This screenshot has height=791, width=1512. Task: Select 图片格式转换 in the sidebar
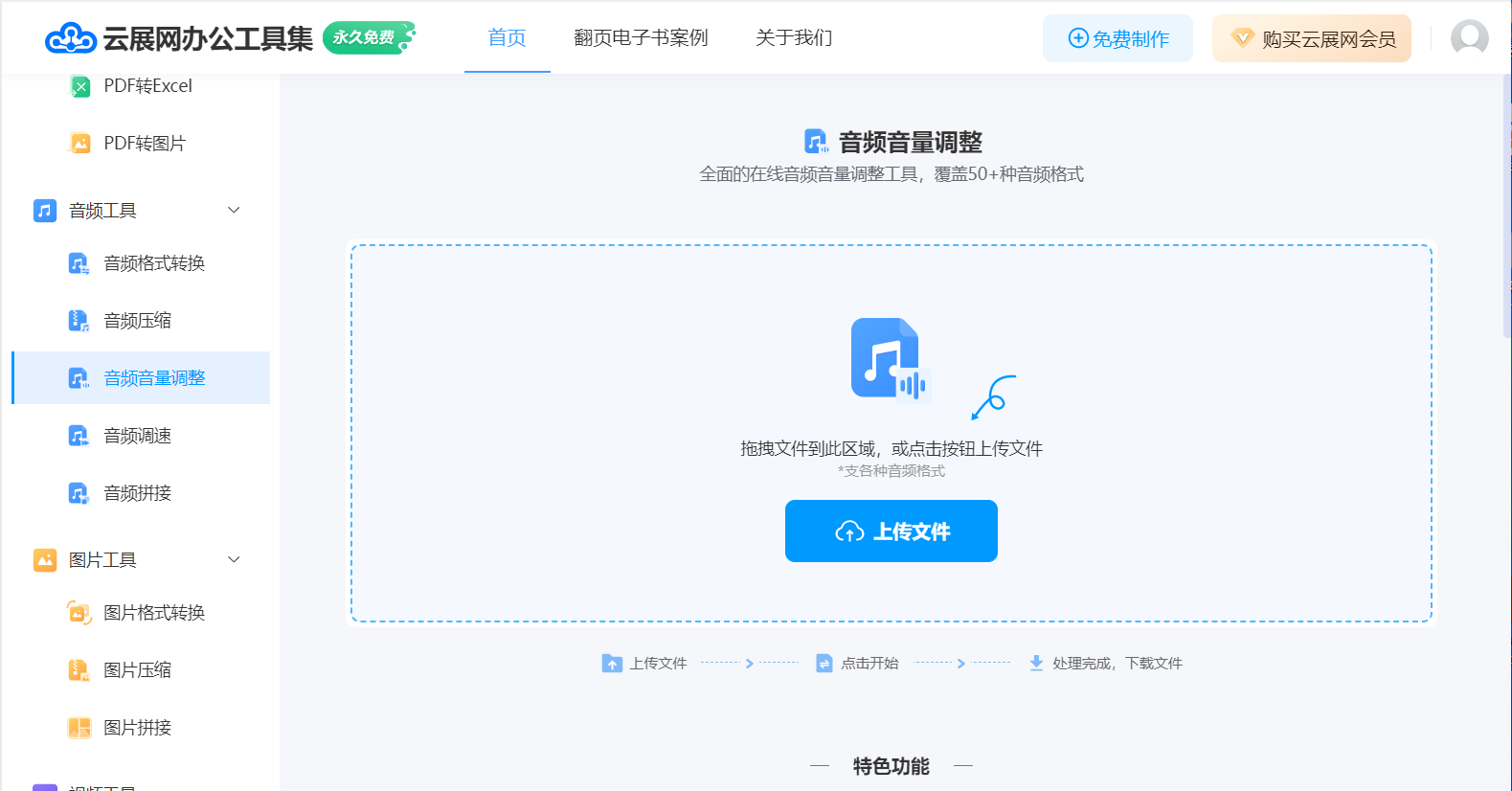point(141,613)
